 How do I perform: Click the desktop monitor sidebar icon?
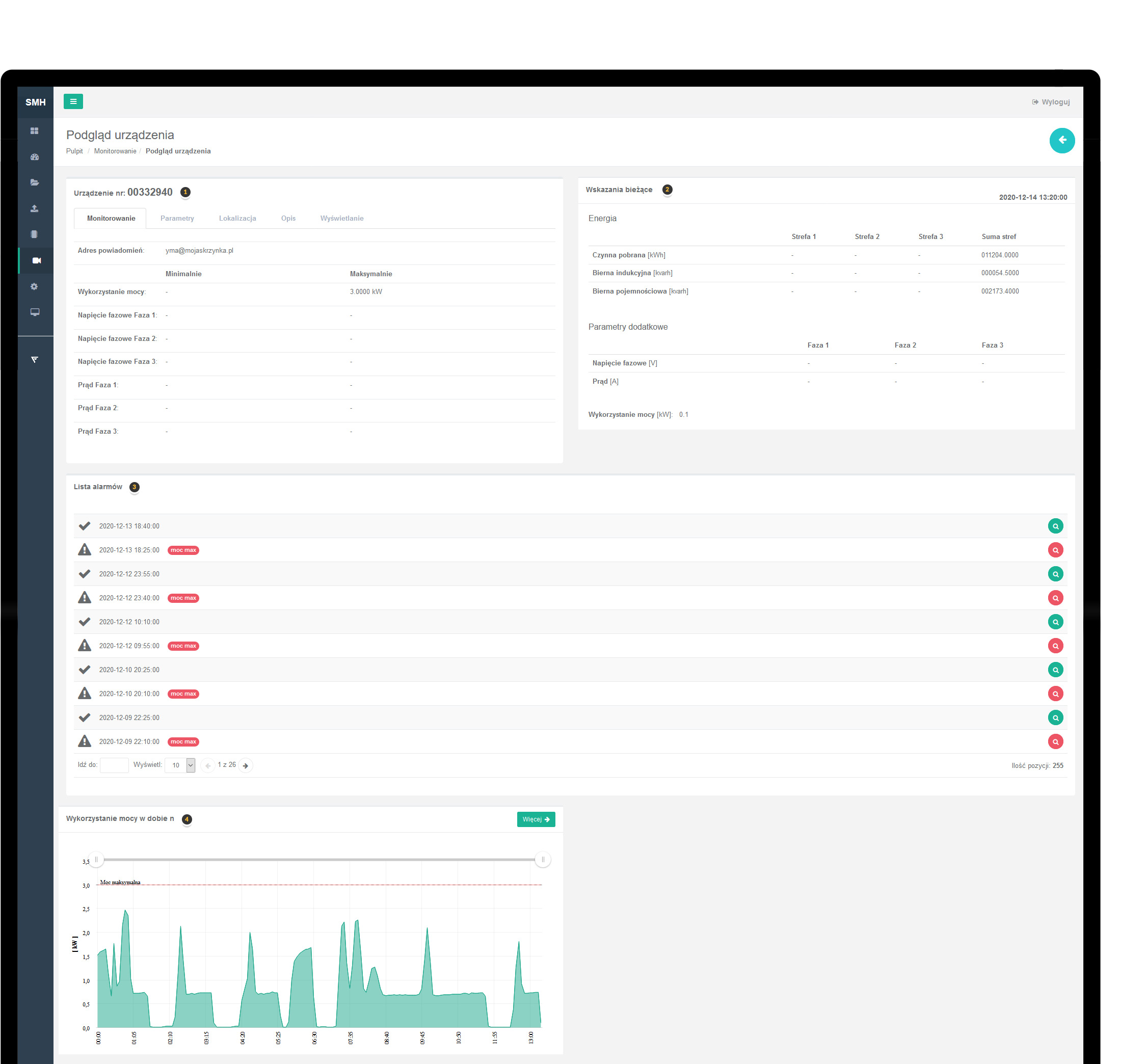[35, 312]
